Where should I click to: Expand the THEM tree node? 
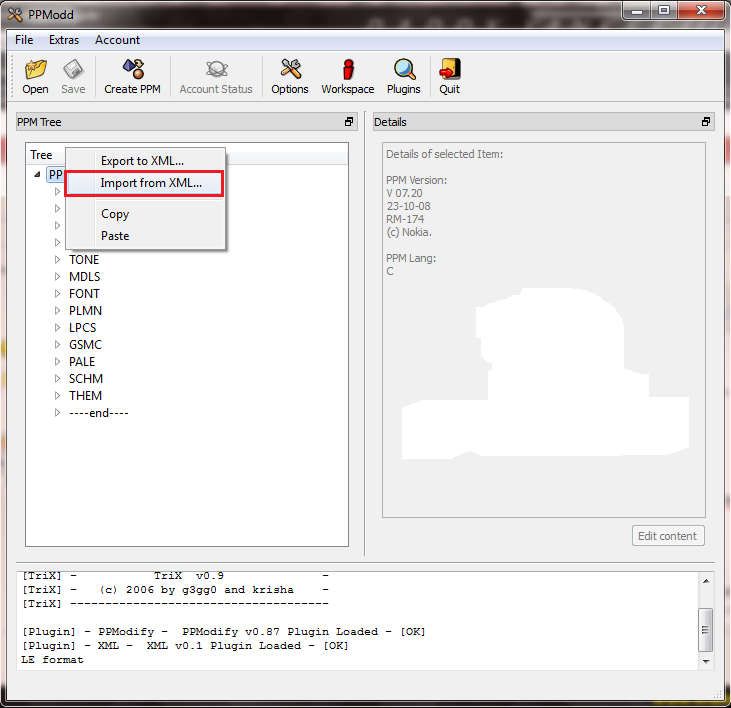coord(57,396)
